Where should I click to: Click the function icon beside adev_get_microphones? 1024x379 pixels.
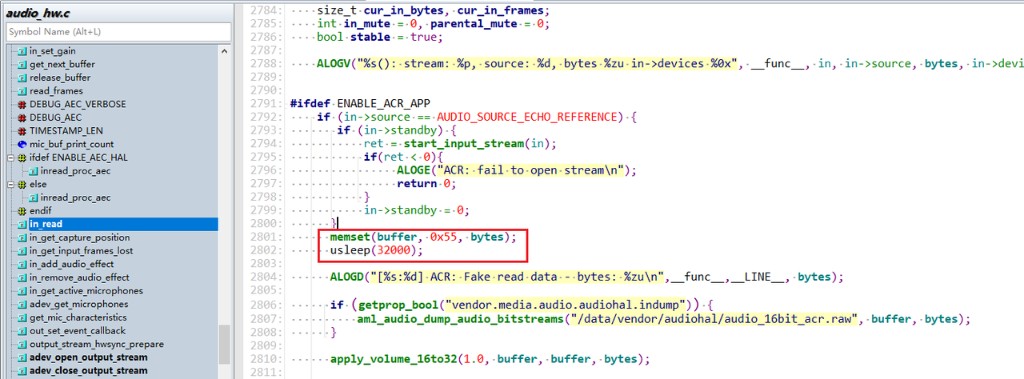pos(22,305)
